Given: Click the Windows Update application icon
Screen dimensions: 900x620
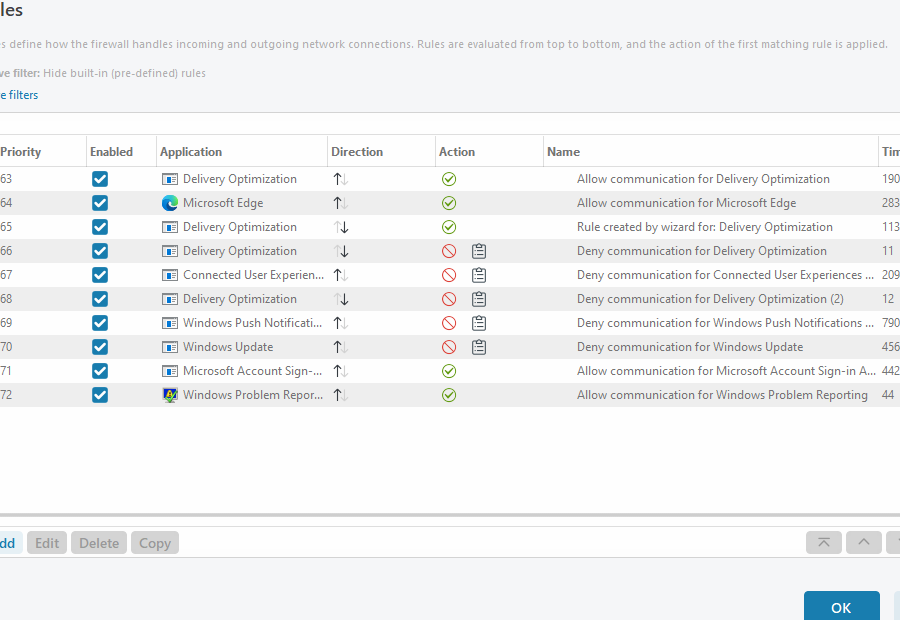Looking at the screenshot, I should coord(170,347).
